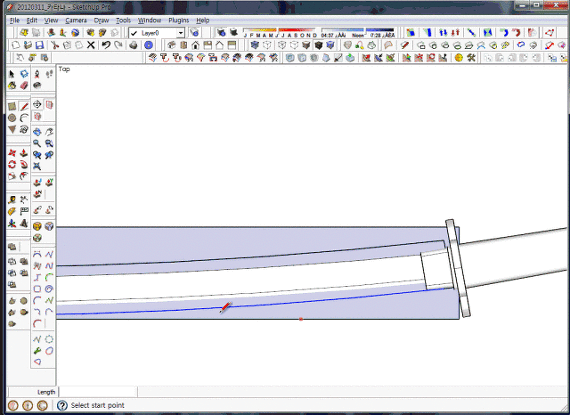Toggle the Monochrome face style
This screenshot has width=570, height=415.
click(x=330, y=45)
